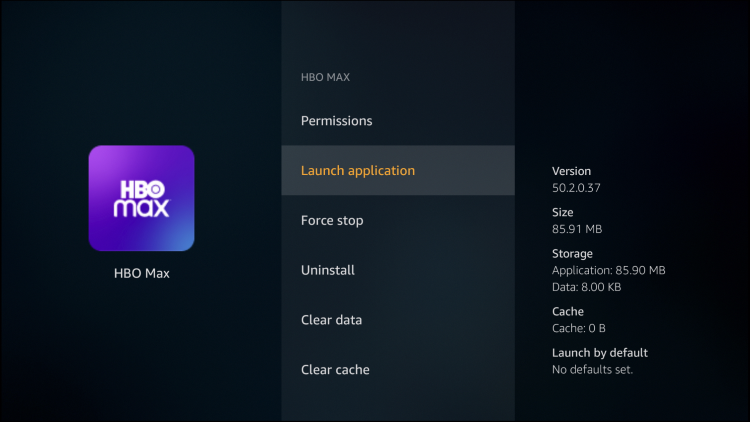
Task: Click the HBO Max name under the icon
Action: [x=141, y=273]
